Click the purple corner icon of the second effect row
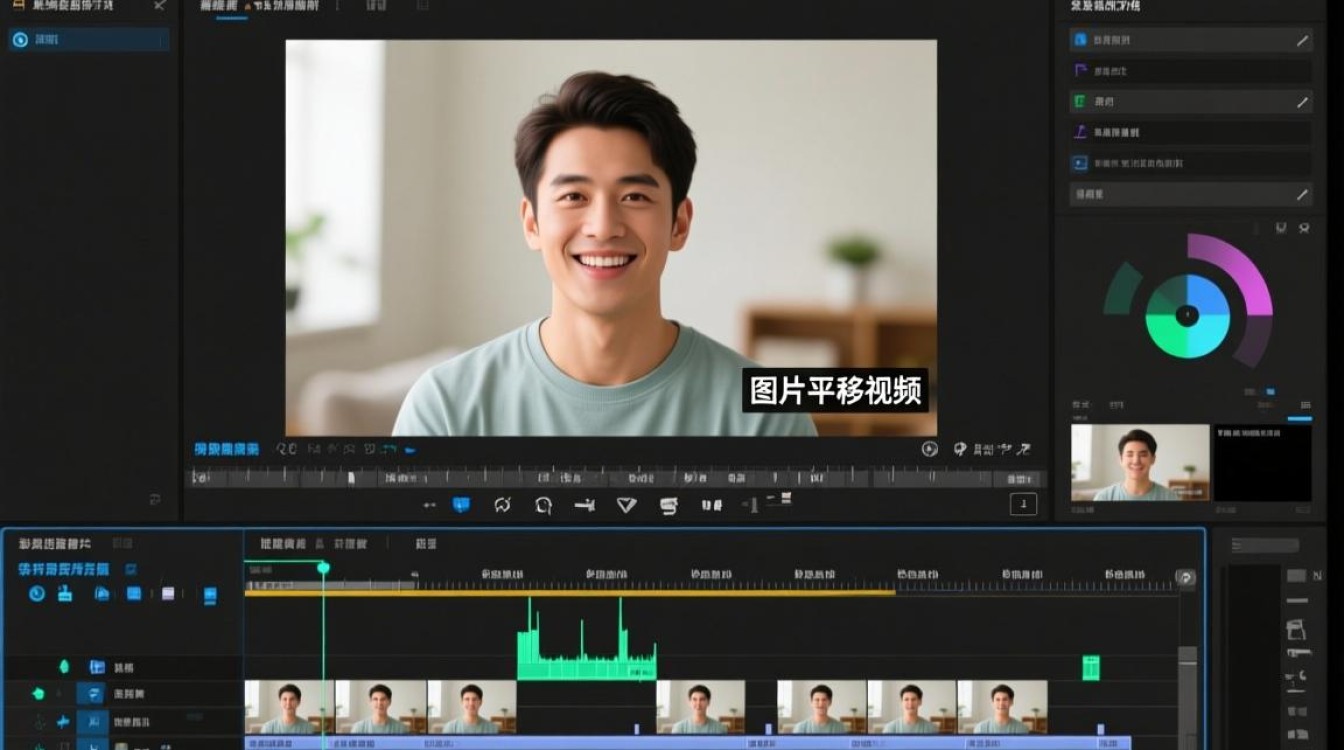The image size is (1344, 750). (x=1080, y=71)
